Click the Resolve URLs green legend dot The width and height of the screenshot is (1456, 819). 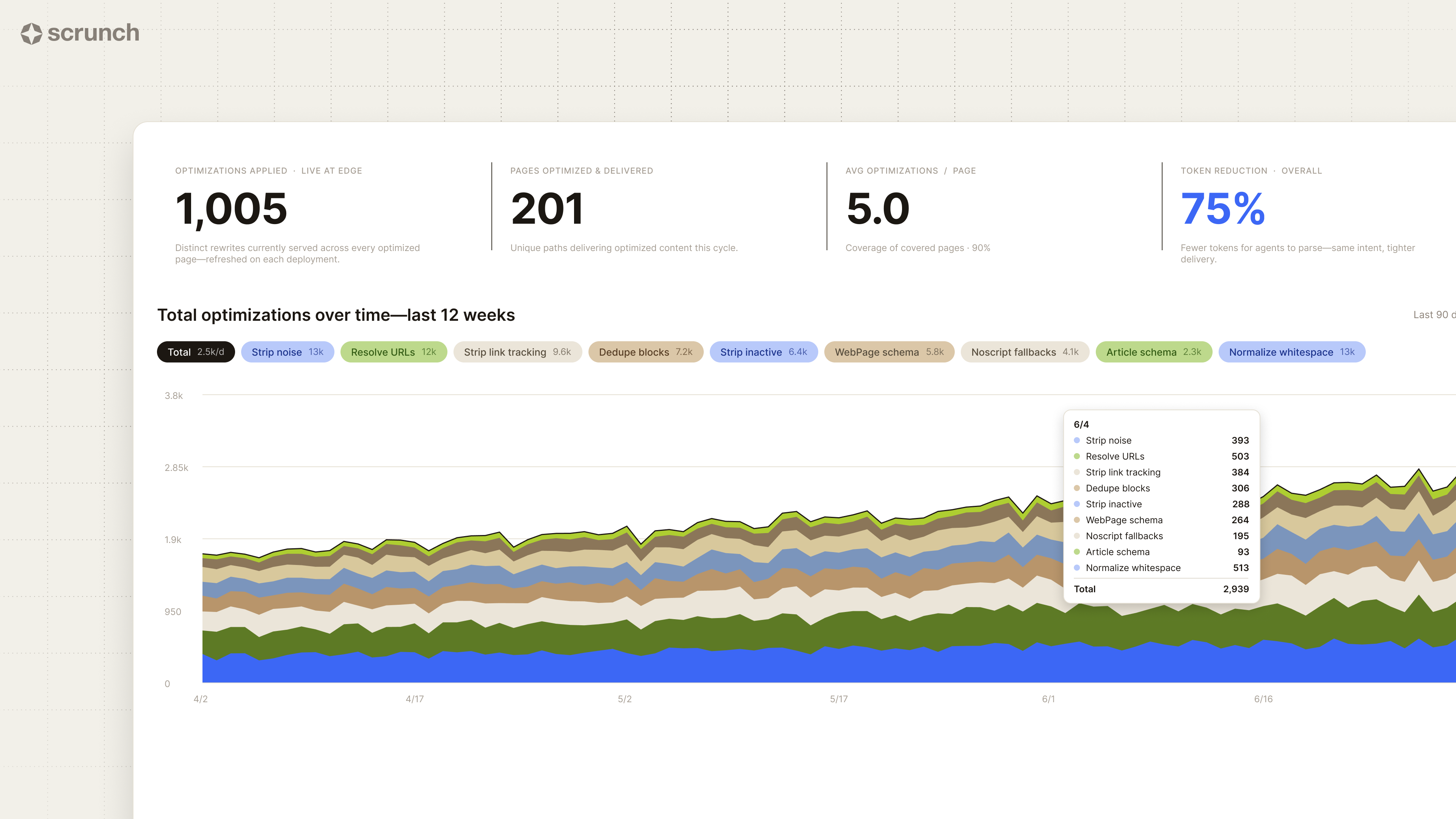click(x=1077, y=456)
